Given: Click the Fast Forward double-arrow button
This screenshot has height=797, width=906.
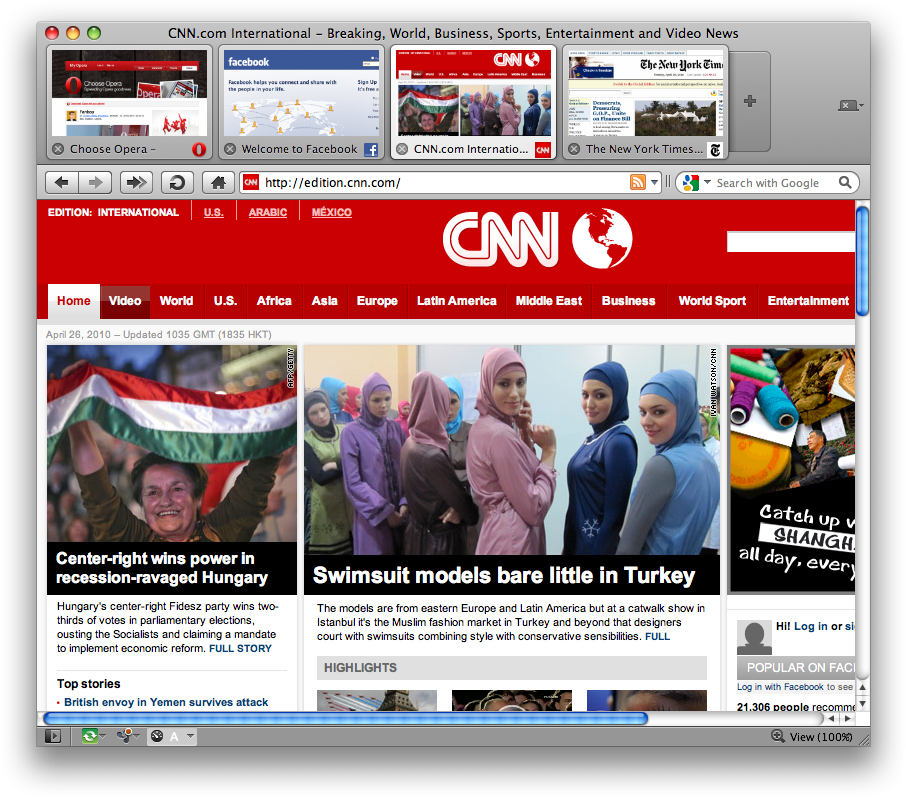Looking at the screenshot, I should coord(136,183).
